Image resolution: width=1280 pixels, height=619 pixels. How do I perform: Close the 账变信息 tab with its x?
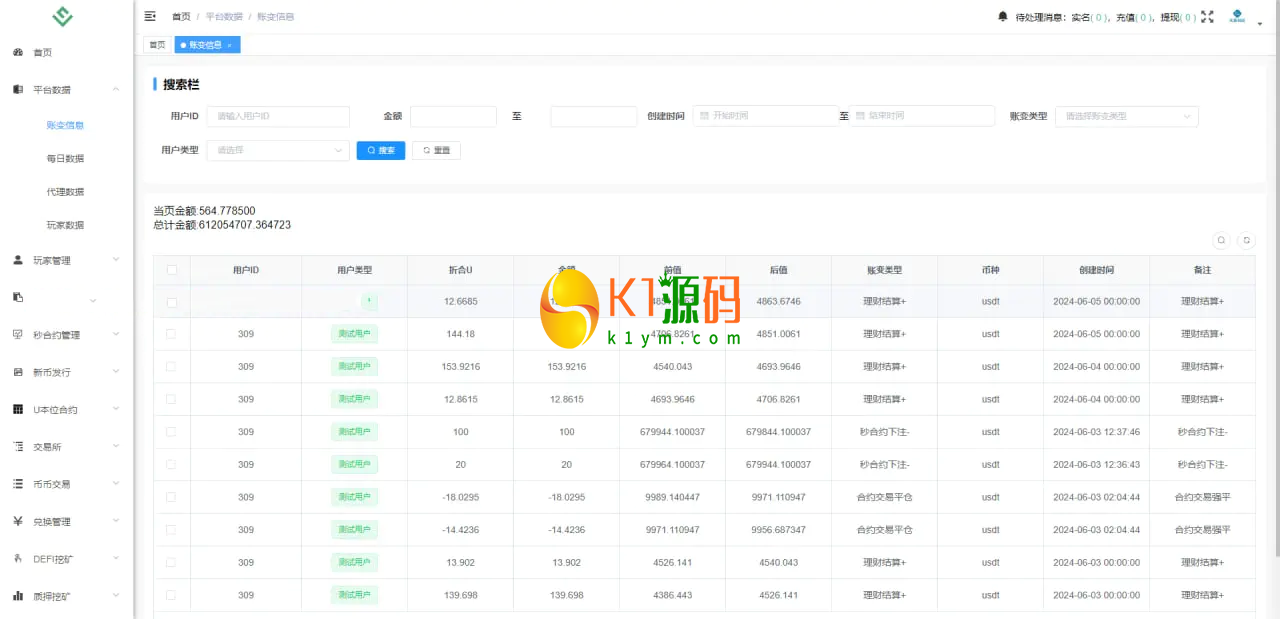click(229, 45)
